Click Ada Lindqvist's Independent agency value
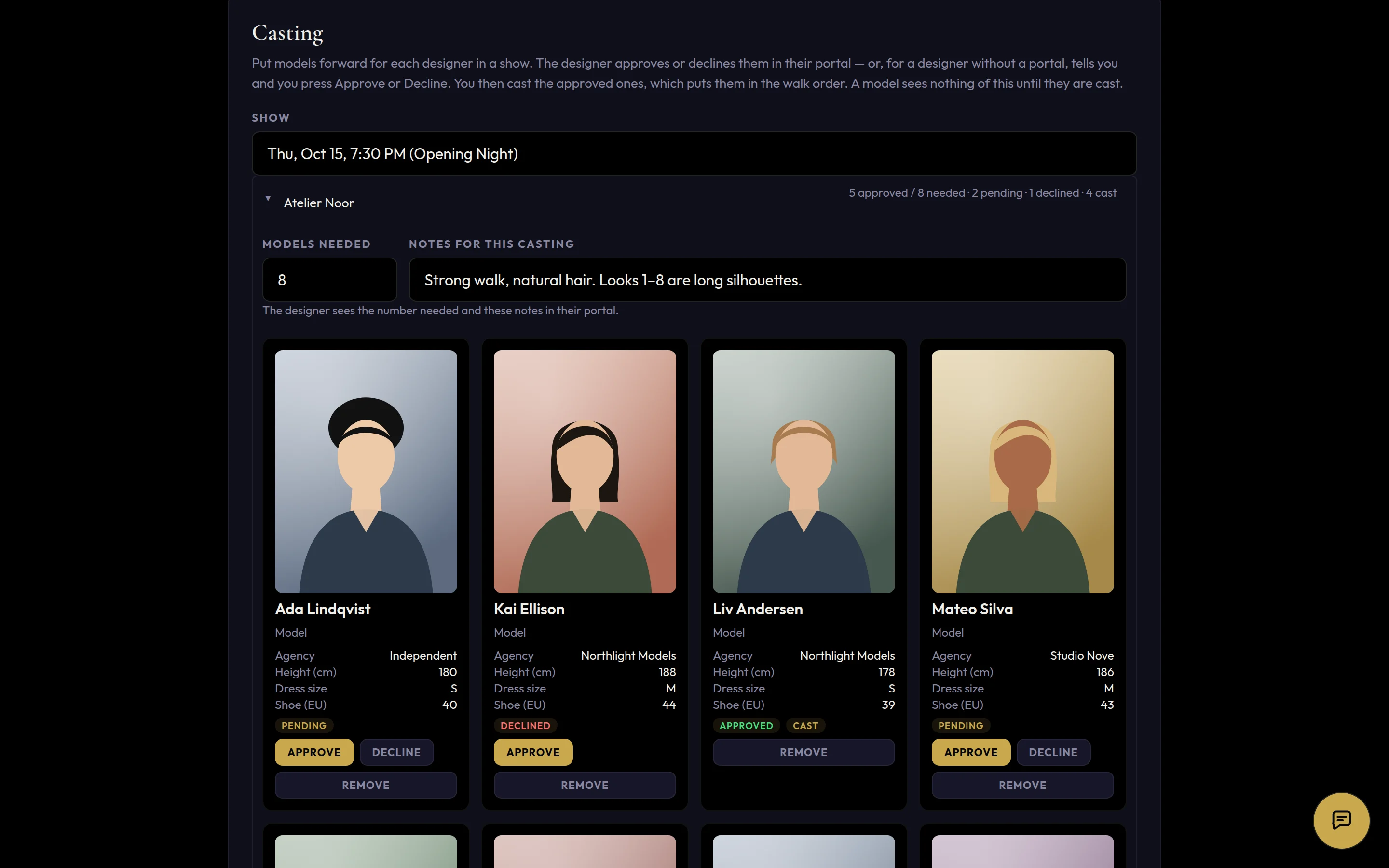The height and width of the screenshot is (868, 1389). tap(423, 656)
